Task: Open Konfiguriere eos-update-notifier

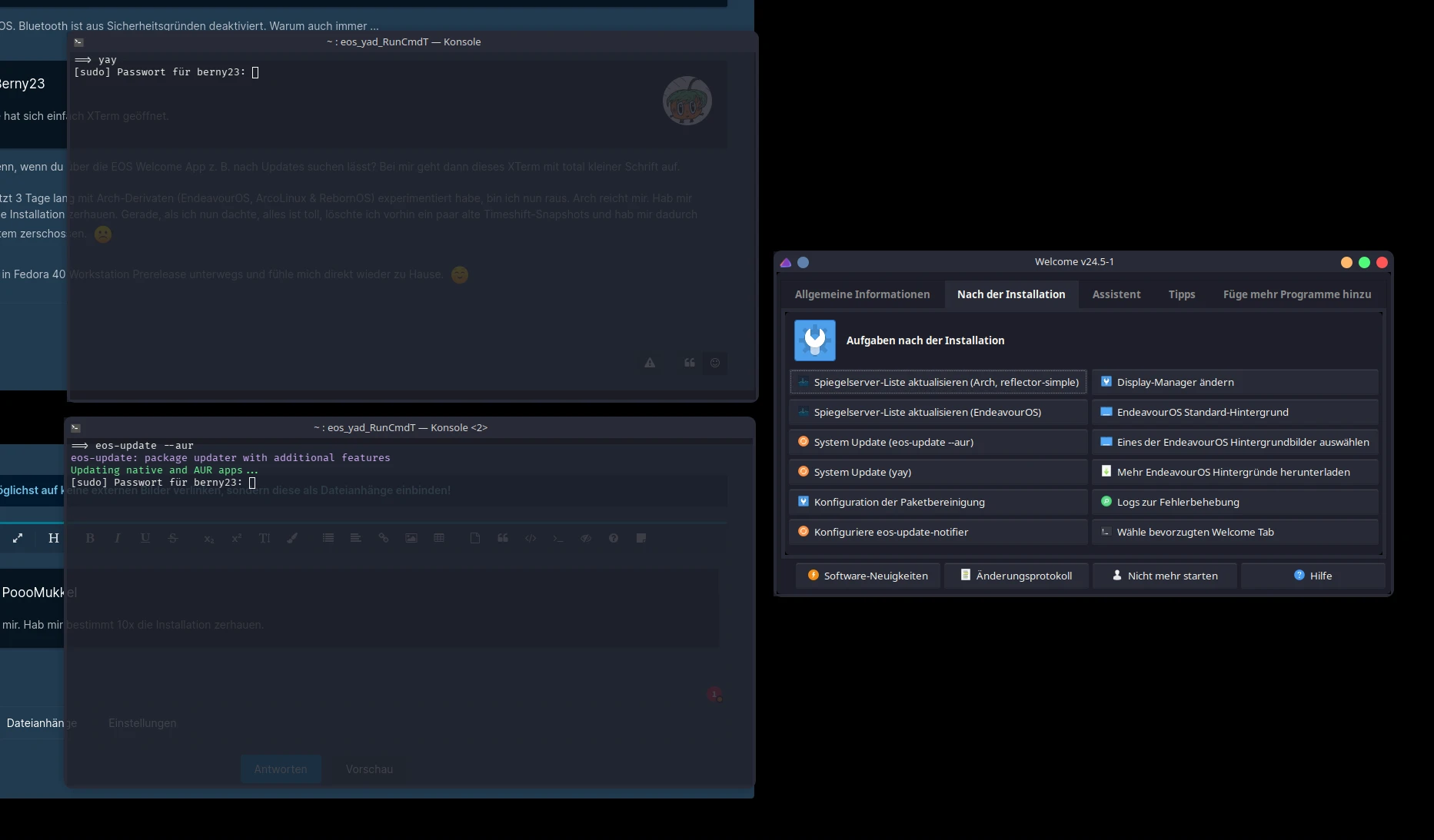Action: [938, 532]
